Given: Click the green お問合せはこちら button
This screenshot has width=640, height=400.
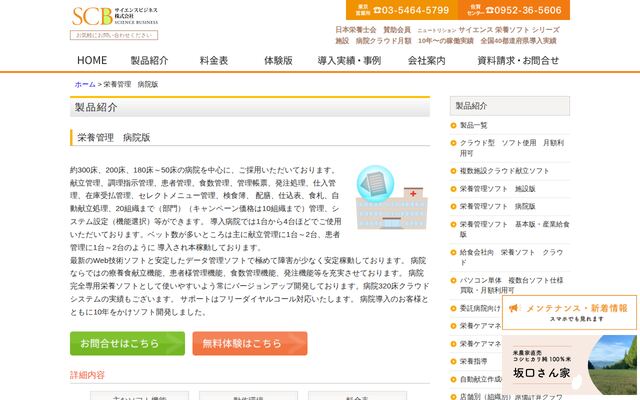Looking at the screenshot, I should point(127,343).
